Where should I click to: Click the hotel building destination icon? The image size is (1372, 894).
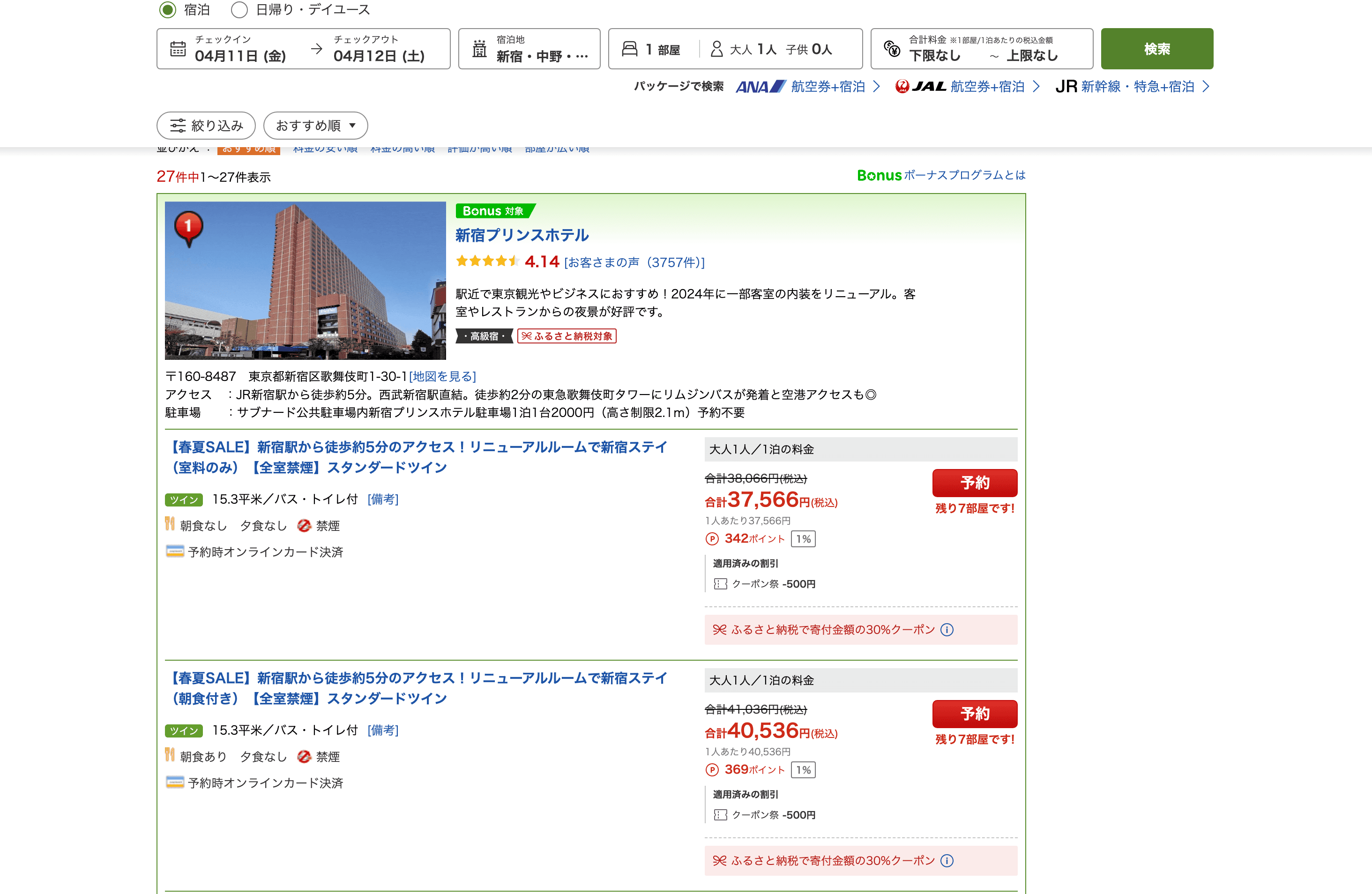coord(479,49)
